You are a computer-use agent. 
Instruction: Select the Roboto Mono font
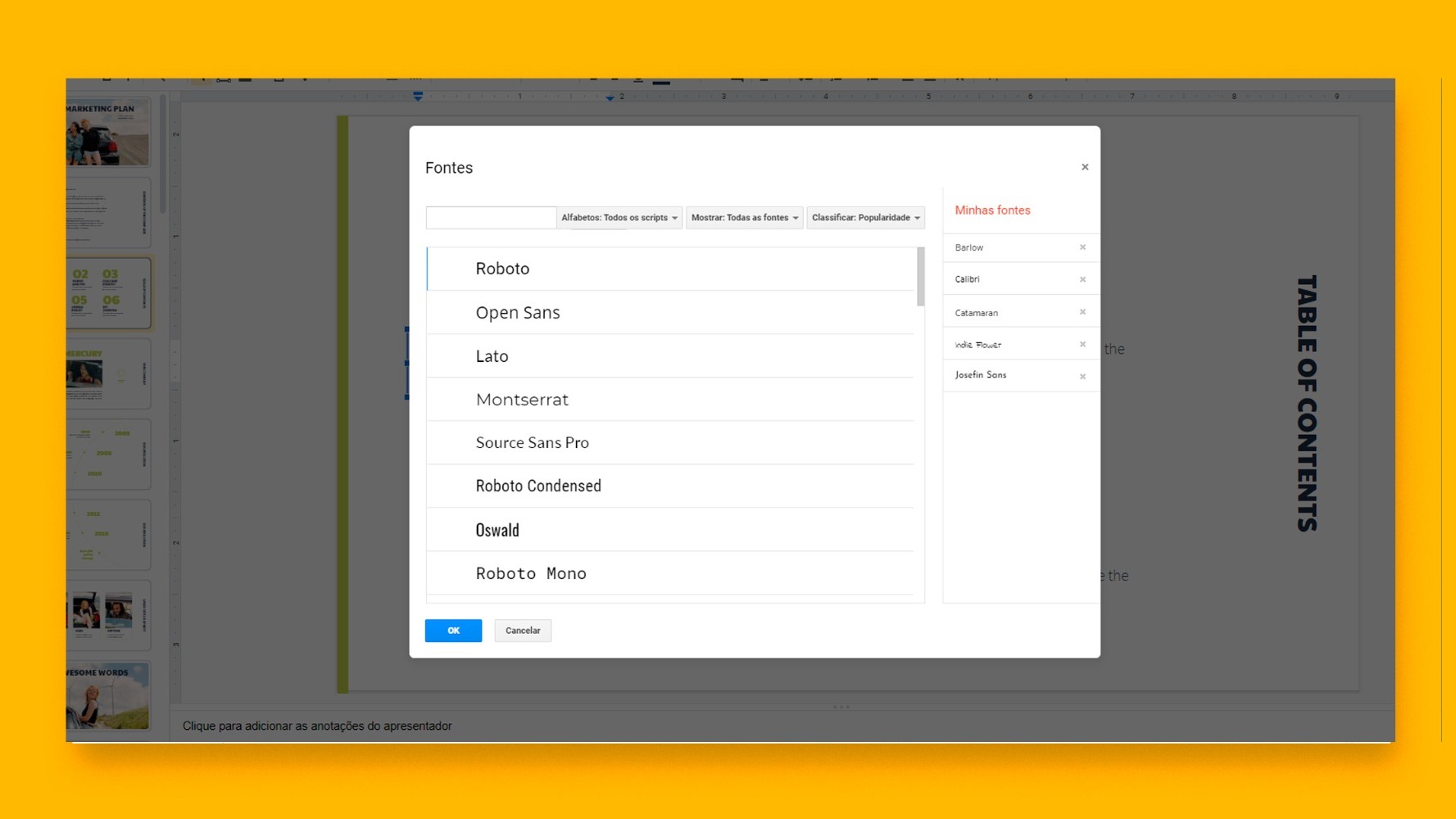[x=670, y=572]
